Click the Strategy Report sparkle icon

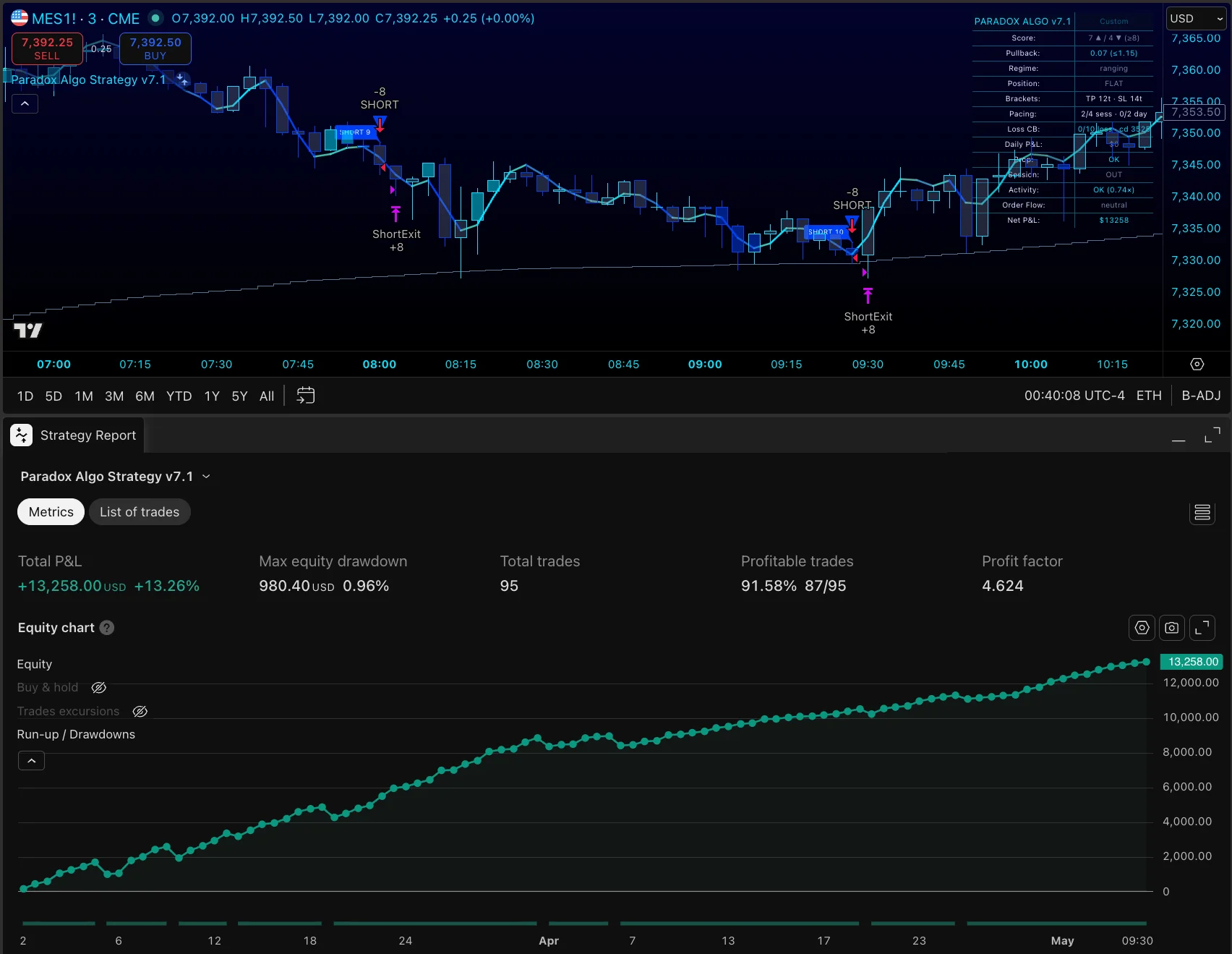(x=21, y=435)
